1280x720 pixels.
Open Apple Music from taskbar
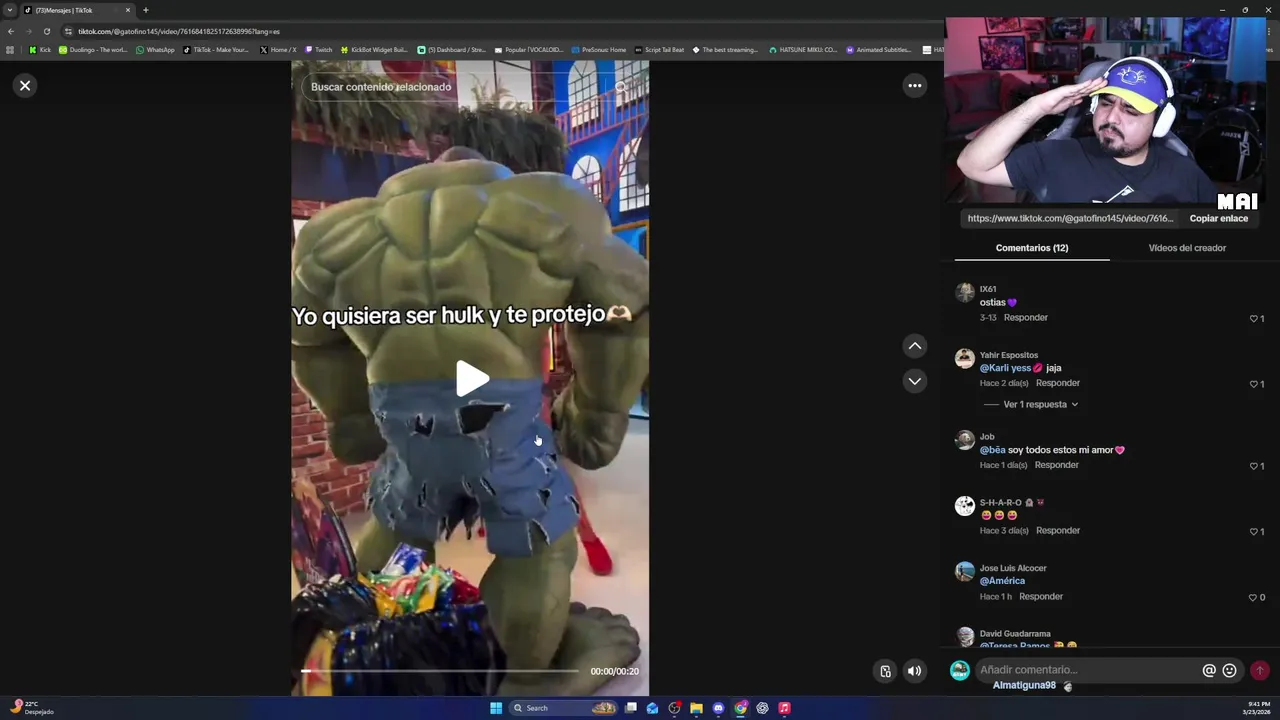(784, 708)
